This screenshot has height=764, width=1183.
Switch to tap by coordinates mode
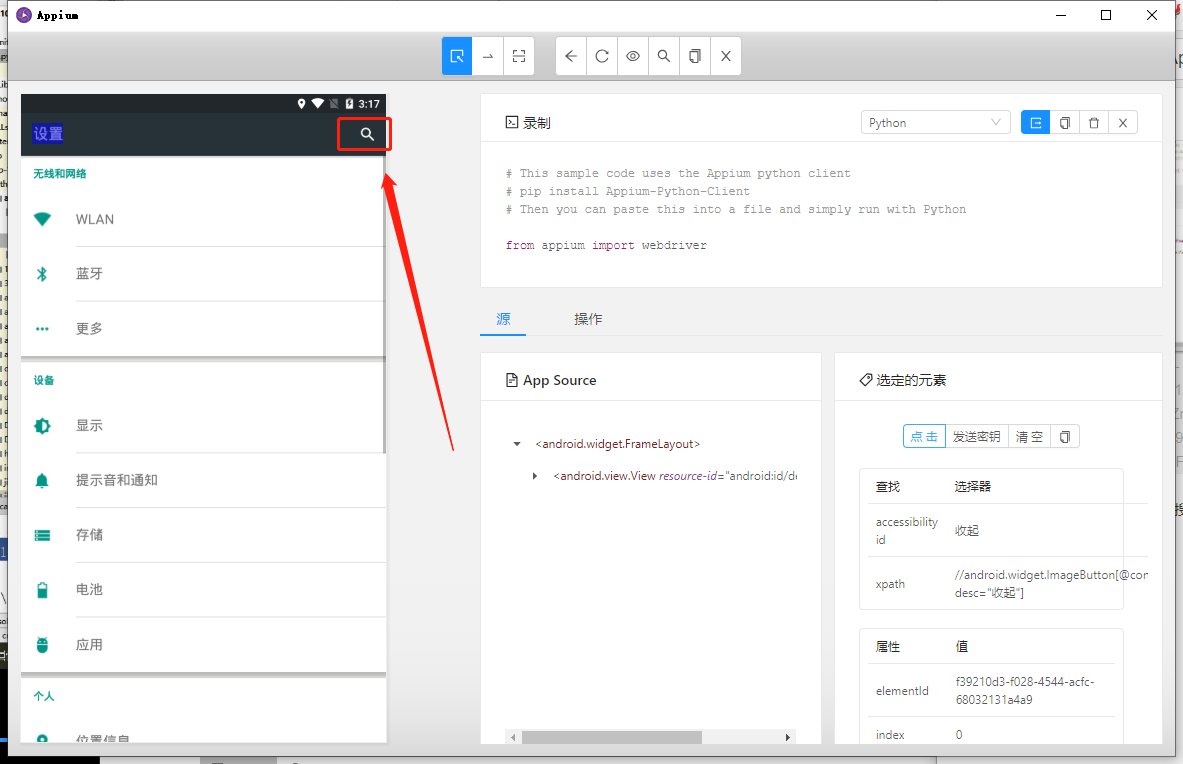(x=519, y=56)
